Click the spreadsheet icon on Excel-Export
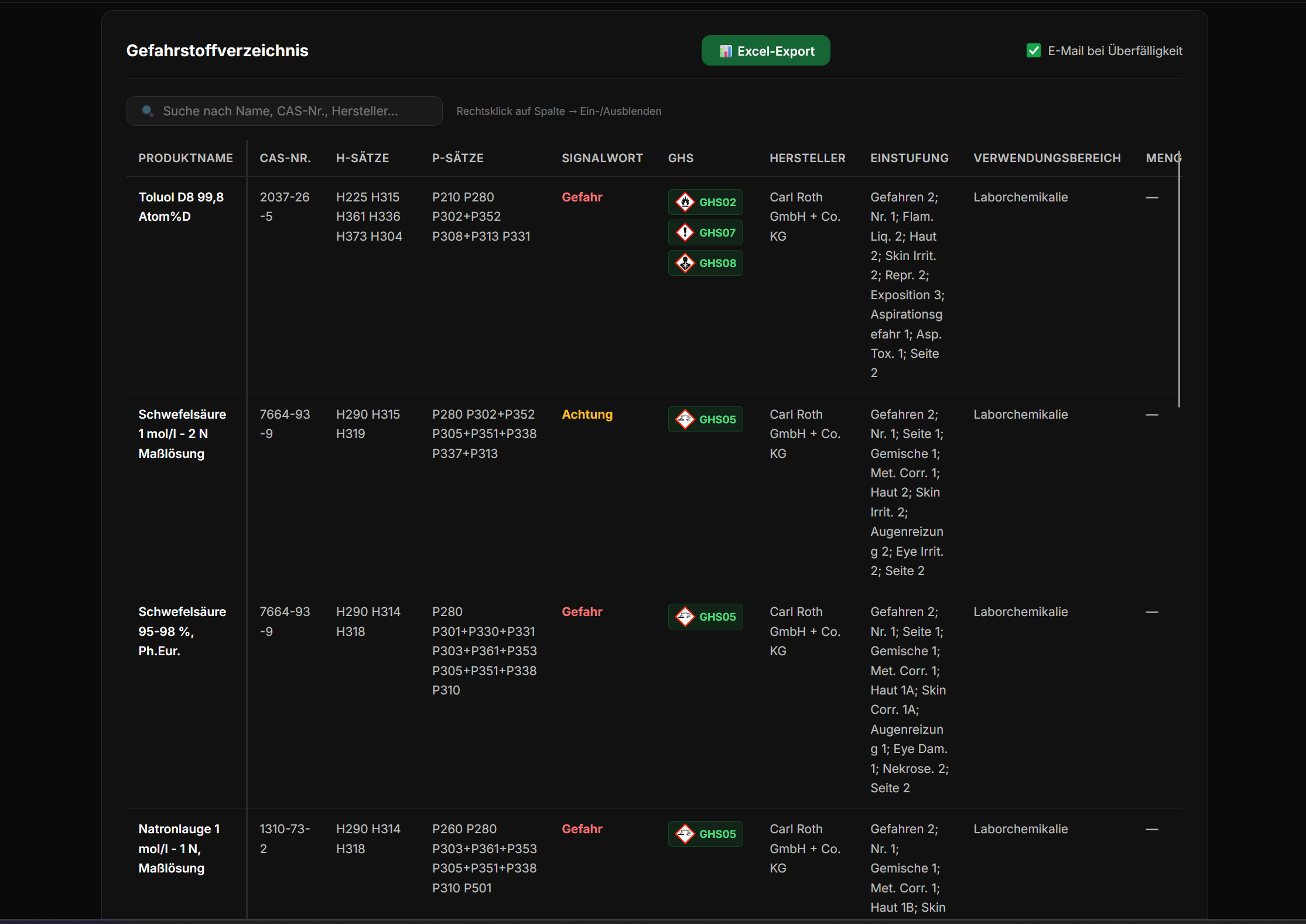The height and width of the screenshot is (924, 1306). (x=726, y=52)
